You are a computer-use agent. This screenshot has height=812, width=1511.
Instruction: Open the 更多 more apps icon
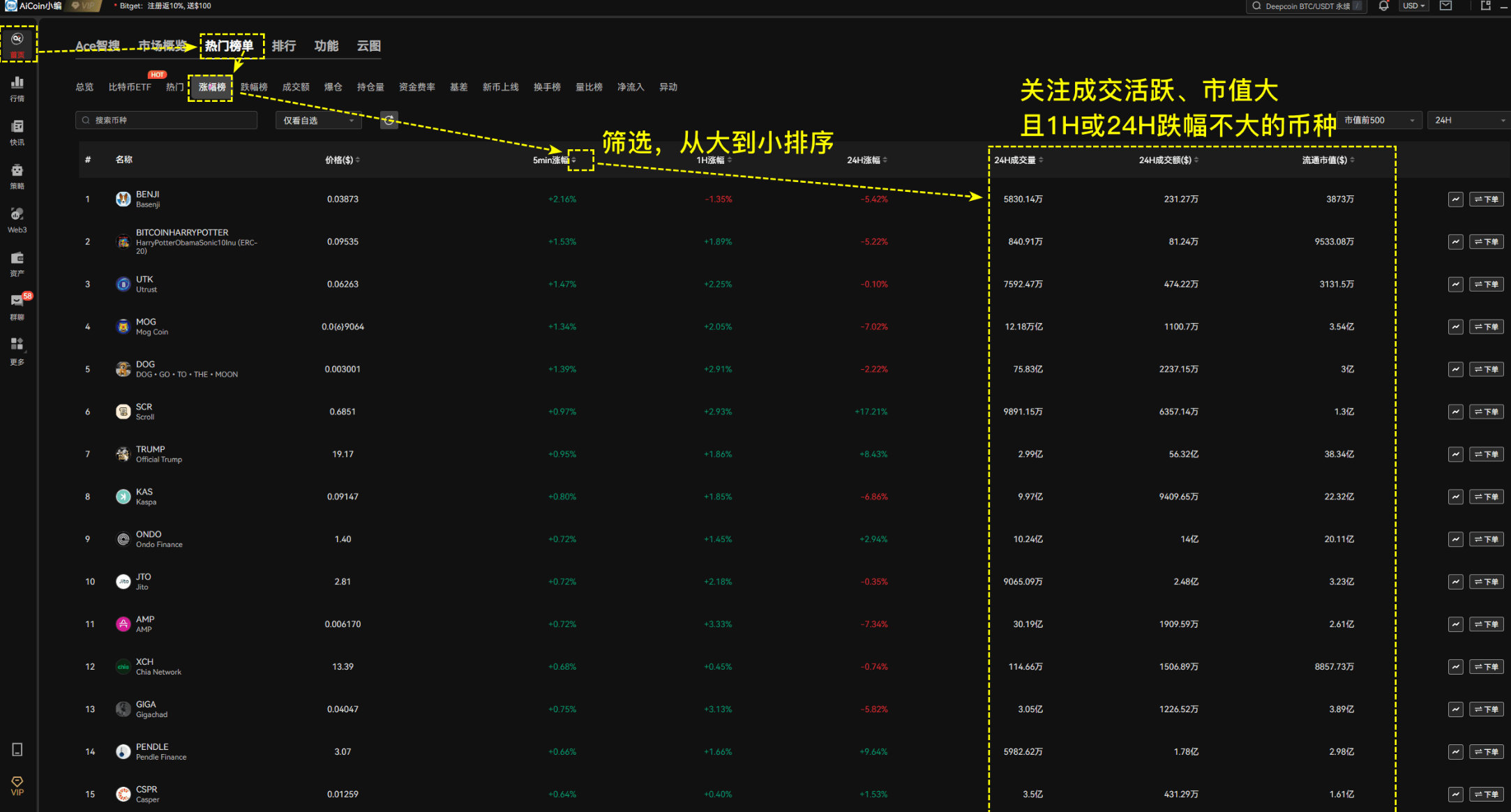pyautogui.click(x=17, y=351)
